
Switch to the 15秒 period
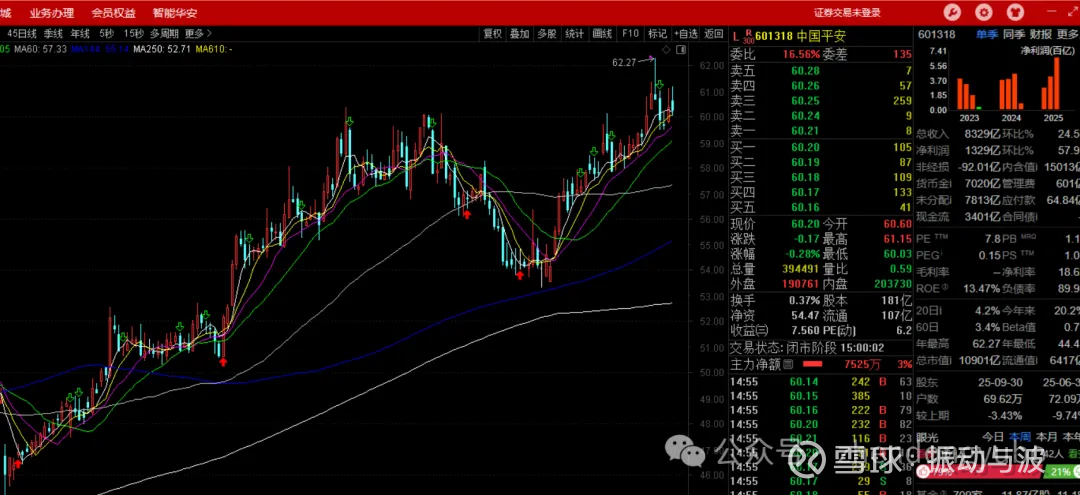(x=134, y=33)
